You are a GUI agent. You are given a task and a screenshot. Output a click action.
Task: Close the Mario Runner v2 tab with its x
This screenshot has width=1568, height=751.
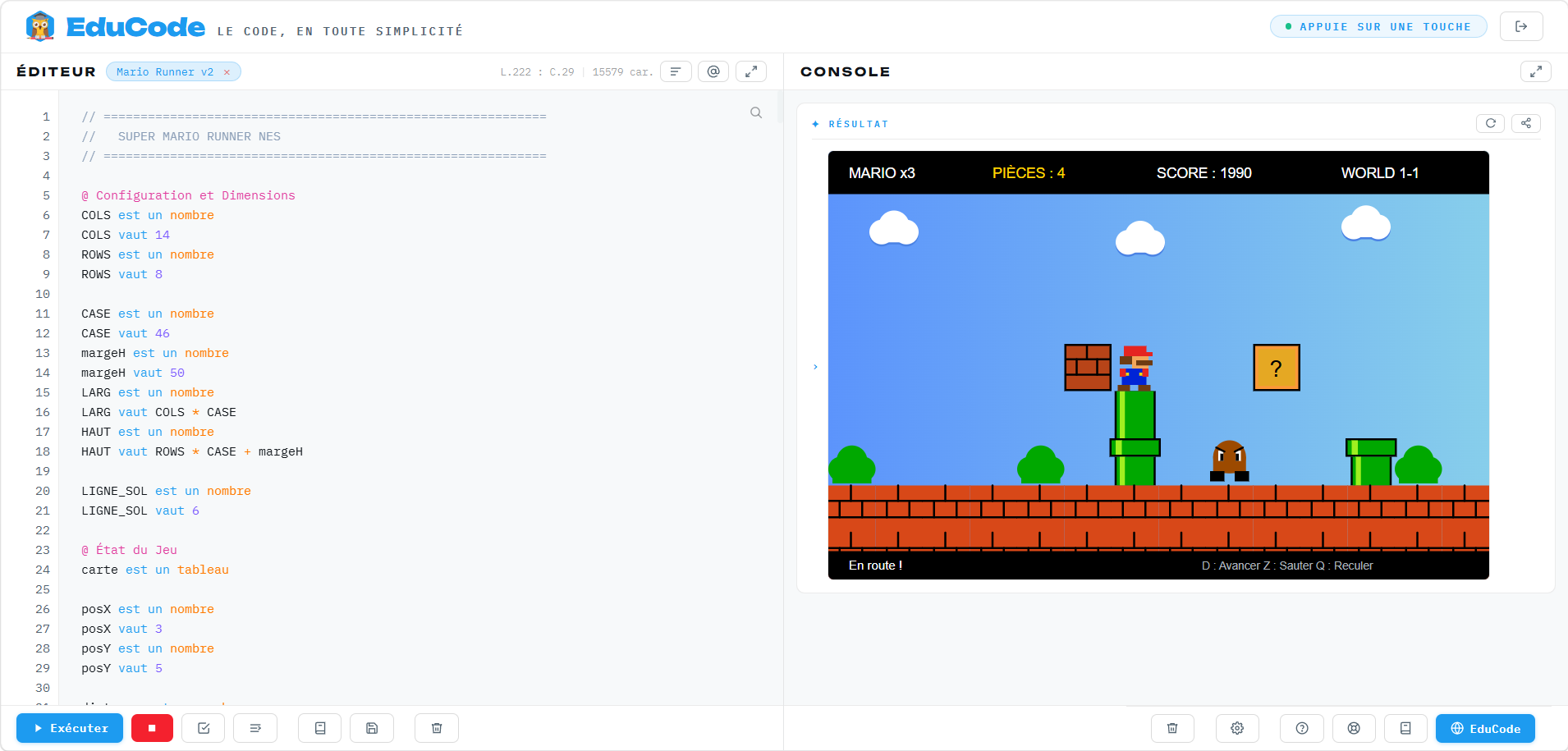227,72
